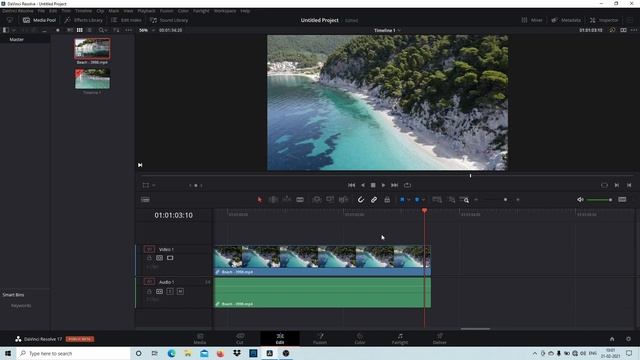Image resolution: width=640 pixels, height=360 pixels.
Task: Click the Match Frame icon below viewer
Action: click(604, 185)
